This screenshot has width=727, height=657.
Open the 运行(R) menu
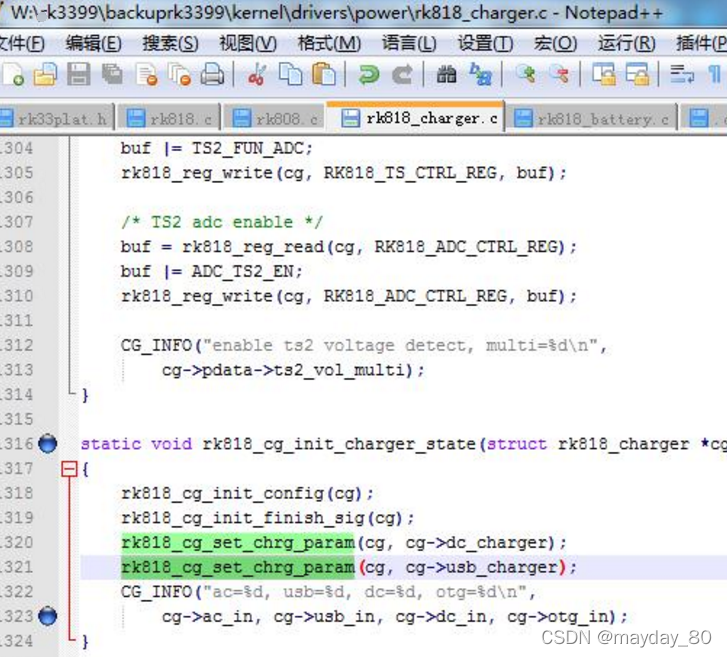point(626,44)
